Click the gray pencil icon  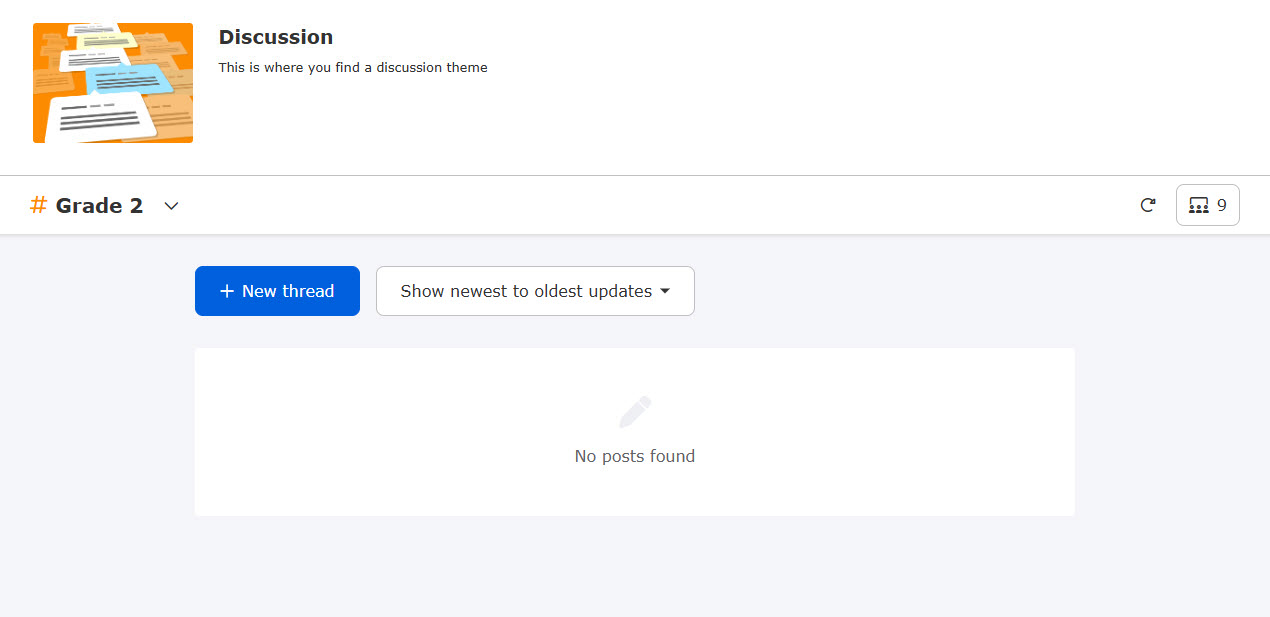[x=635, y=412]
